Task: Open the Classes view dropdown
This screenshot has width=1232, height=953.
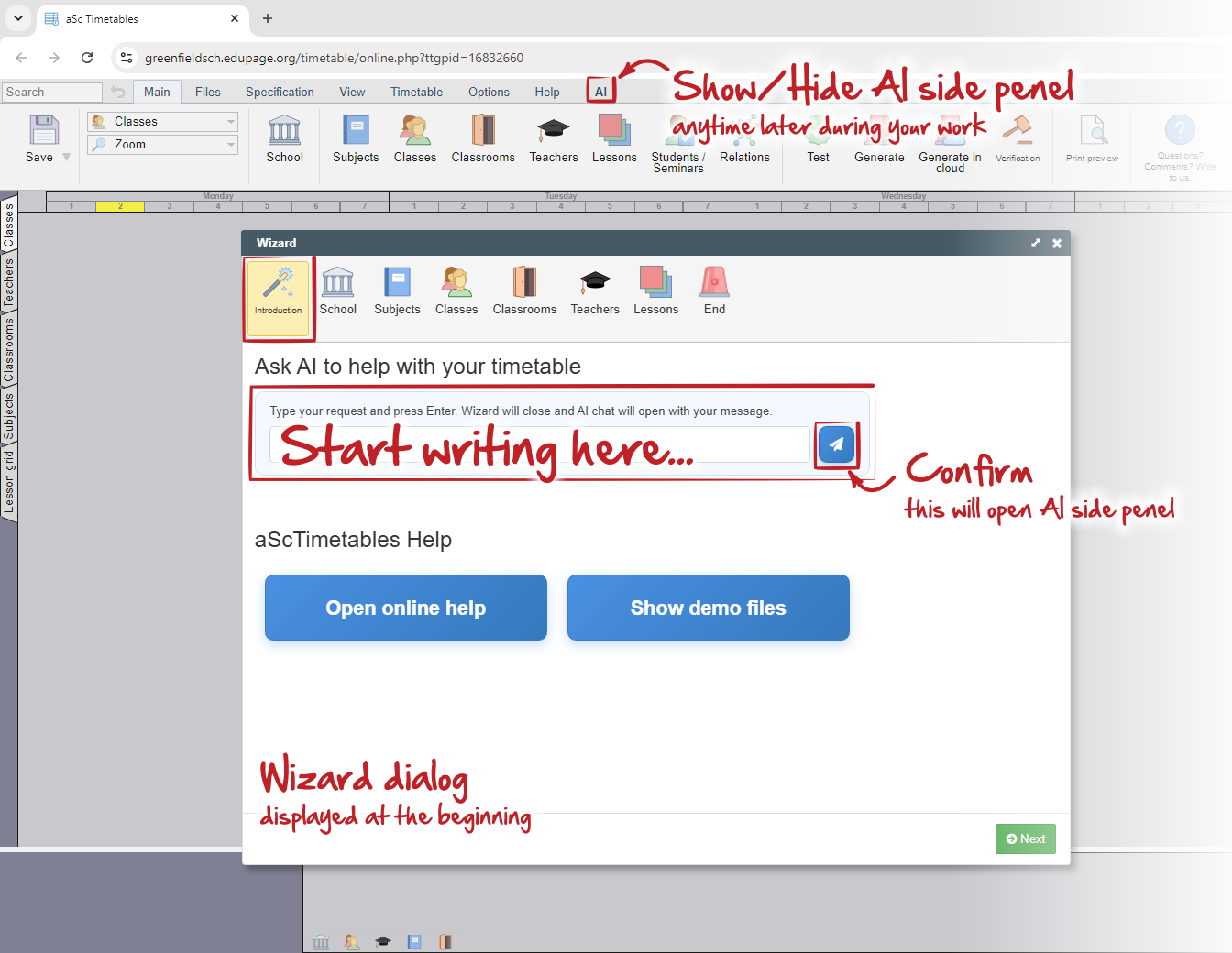Action: click(163, 122)
